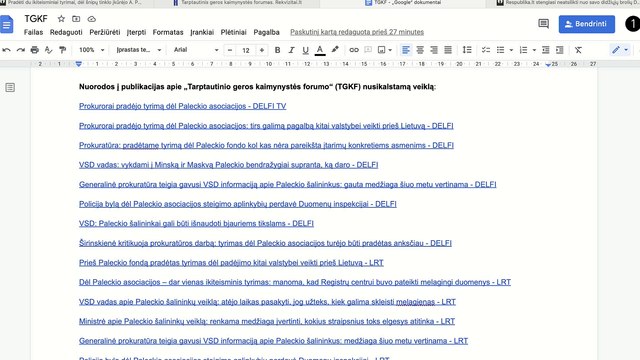Open the Plėtiniai menu

[233, 32]
